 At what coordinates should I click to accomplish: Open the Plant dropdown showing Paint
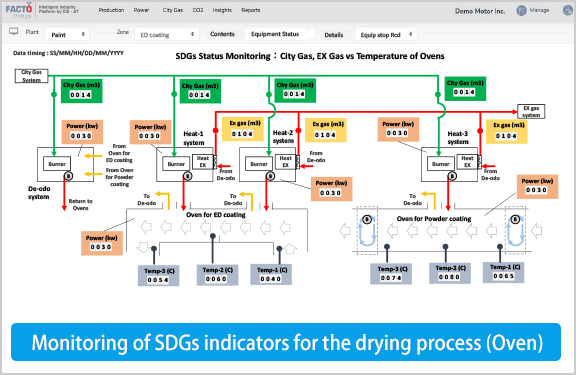pyautogui.click(x=67, y=35)
